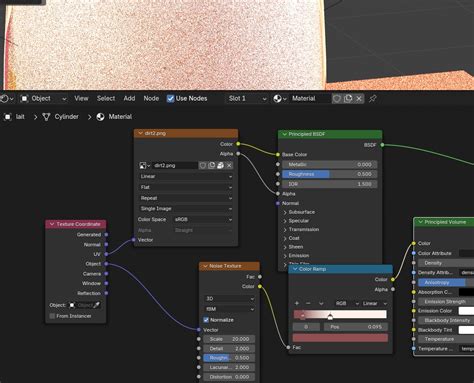Viewport: 474px width, 383px height.
Task: Adjust the IOR value field
Action: click(330, 184)
